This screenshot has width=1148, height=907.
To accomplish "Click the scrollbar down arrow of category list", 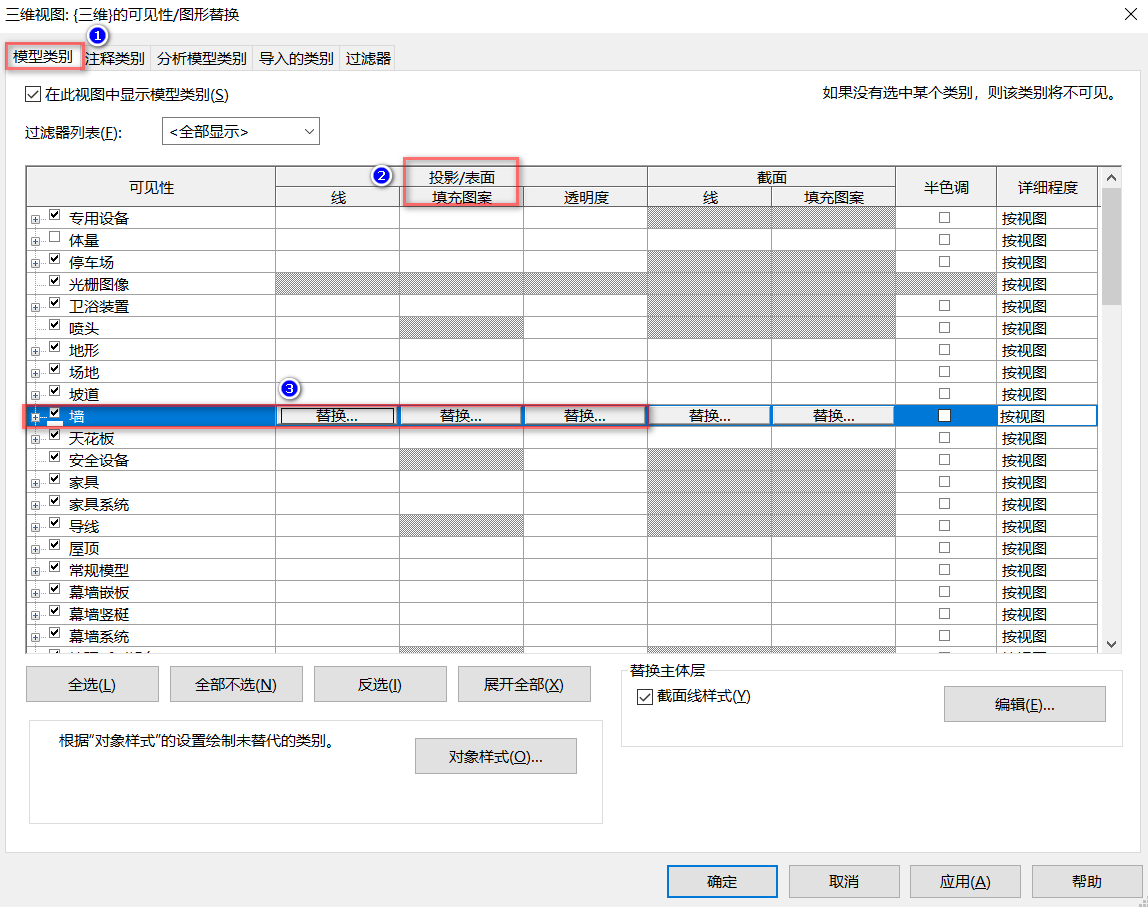I will (1111, 644).
